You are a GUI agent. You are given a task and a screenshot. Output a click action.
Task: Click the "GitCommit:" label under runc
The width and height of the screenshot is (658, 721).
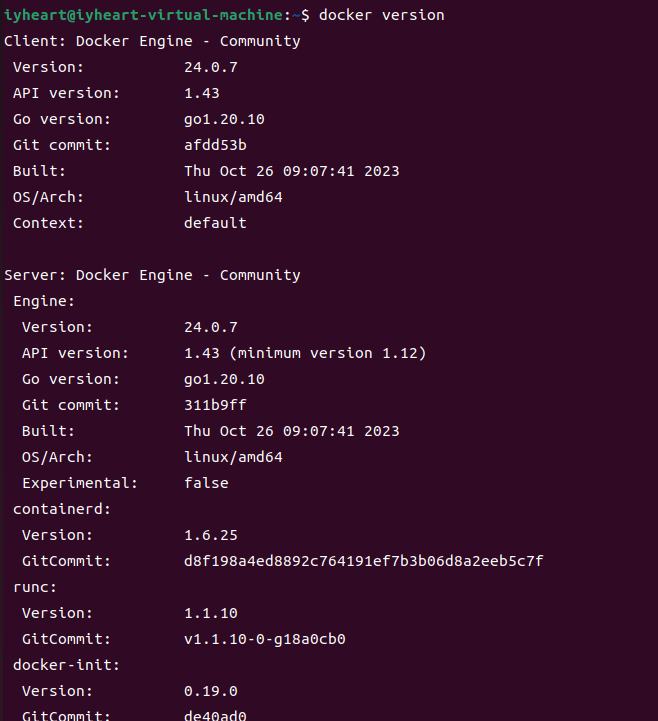click(67, 639)
